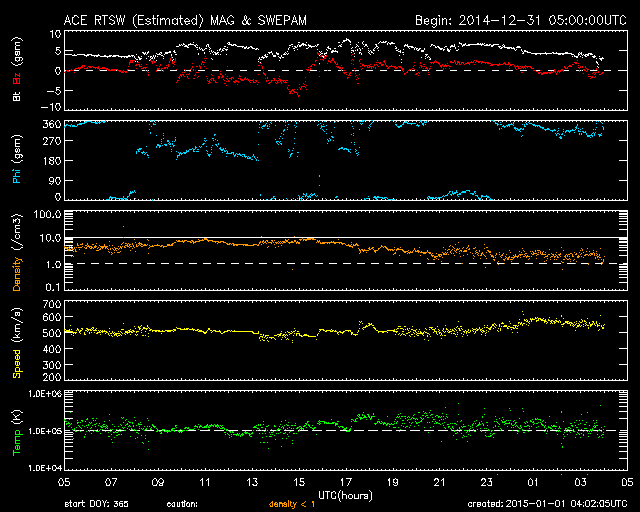Click the yellow Speed (km/s) axis label

[x=16, y=341]
